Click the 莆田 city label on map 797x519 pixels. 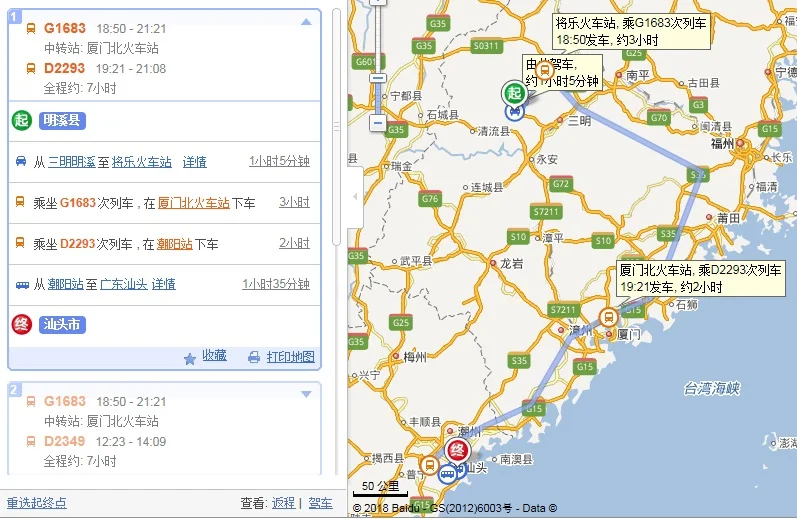click(728, 218)
